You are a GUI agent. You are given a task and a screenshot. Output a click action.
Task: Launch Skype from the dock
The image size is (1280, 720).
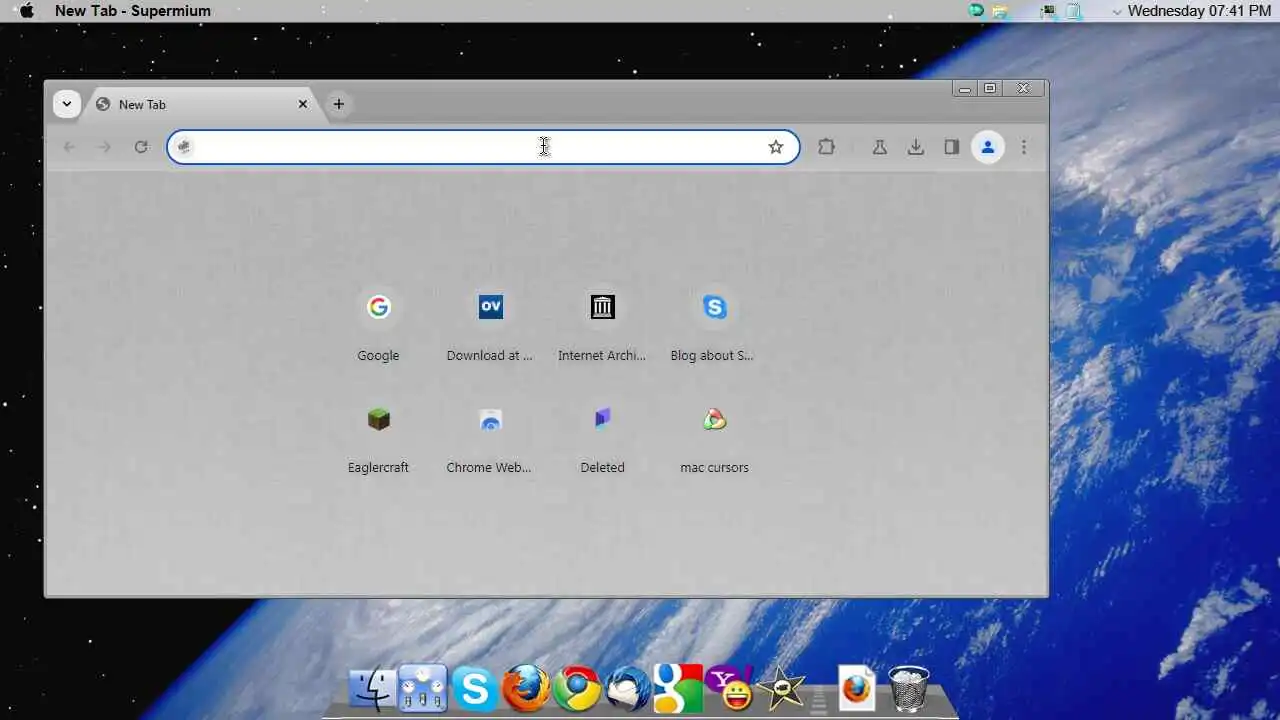(475, 689)
